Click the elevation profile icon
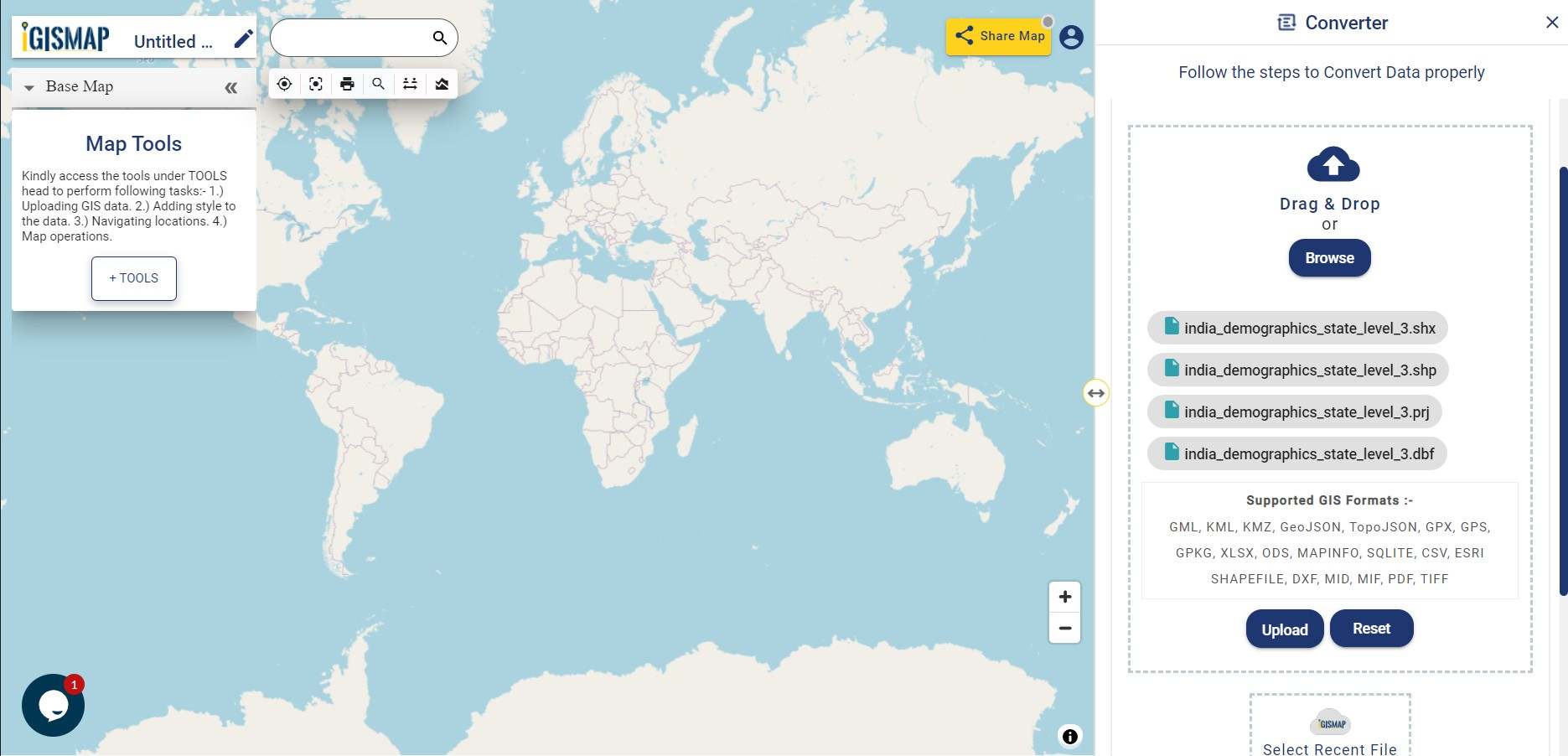 442,84
